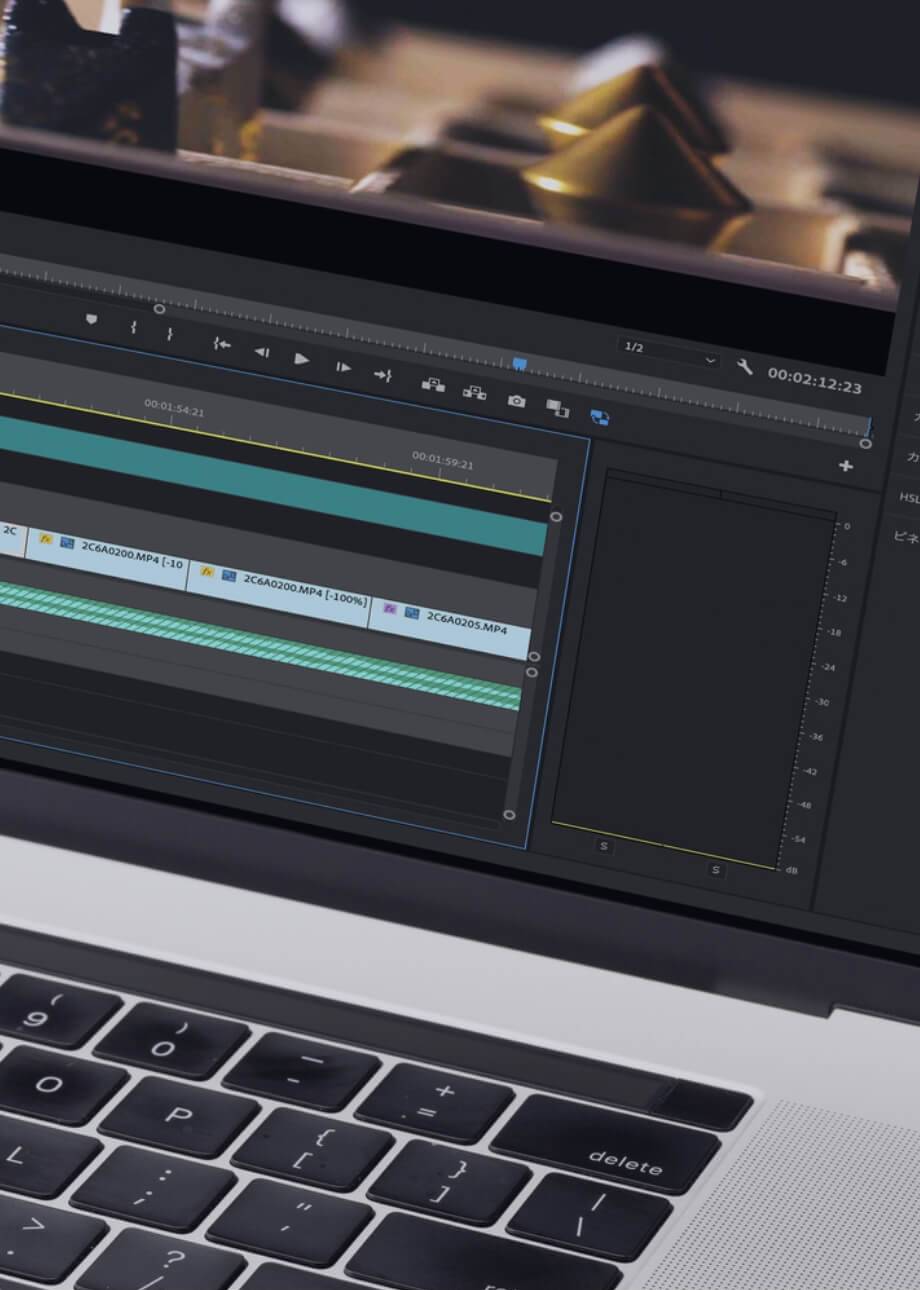Open the 1/2 playback resolution dropdown

pos(669,352)
